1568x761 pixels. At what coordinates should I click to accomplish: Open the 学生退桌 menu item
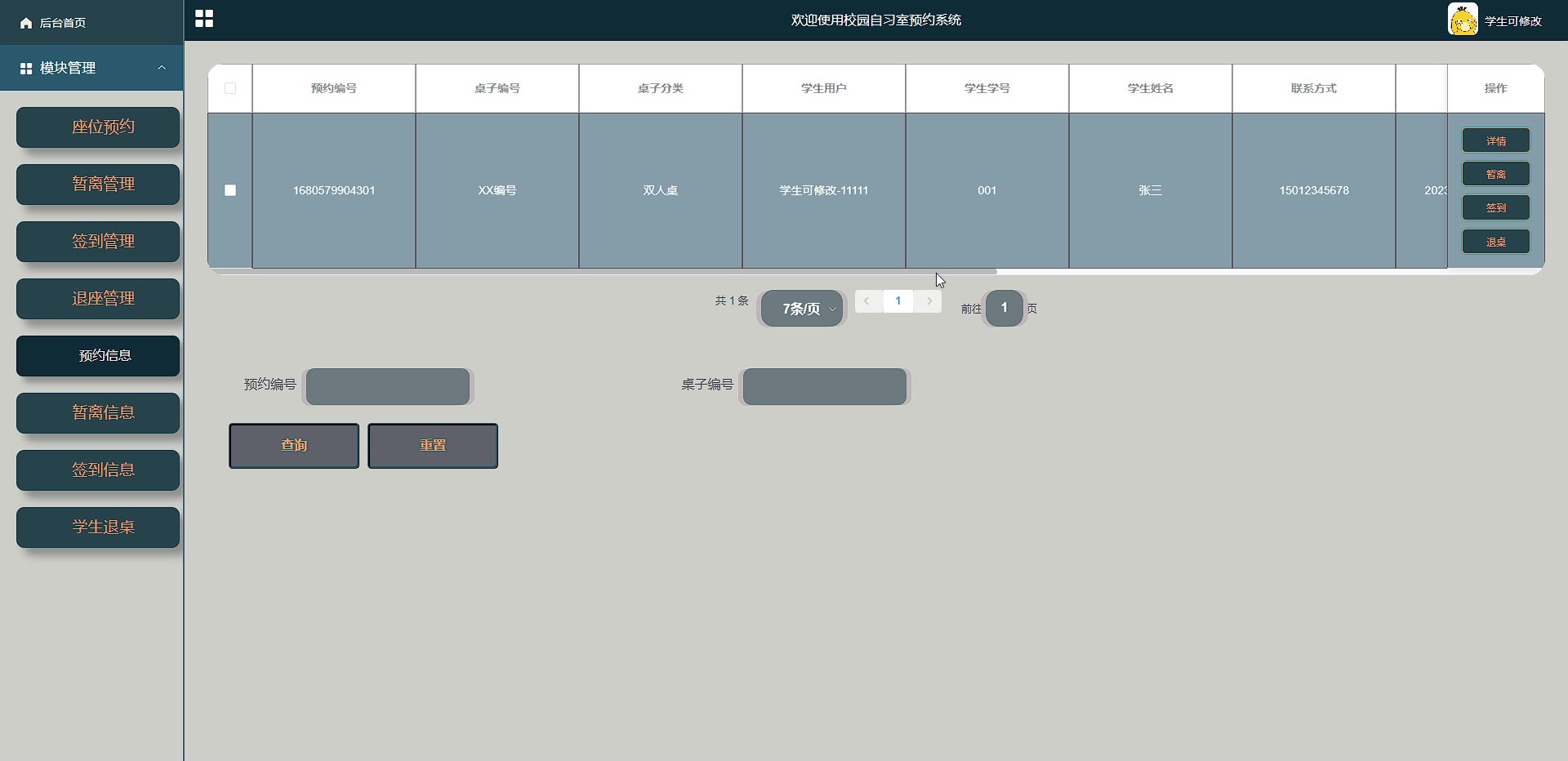pos(98,527)
